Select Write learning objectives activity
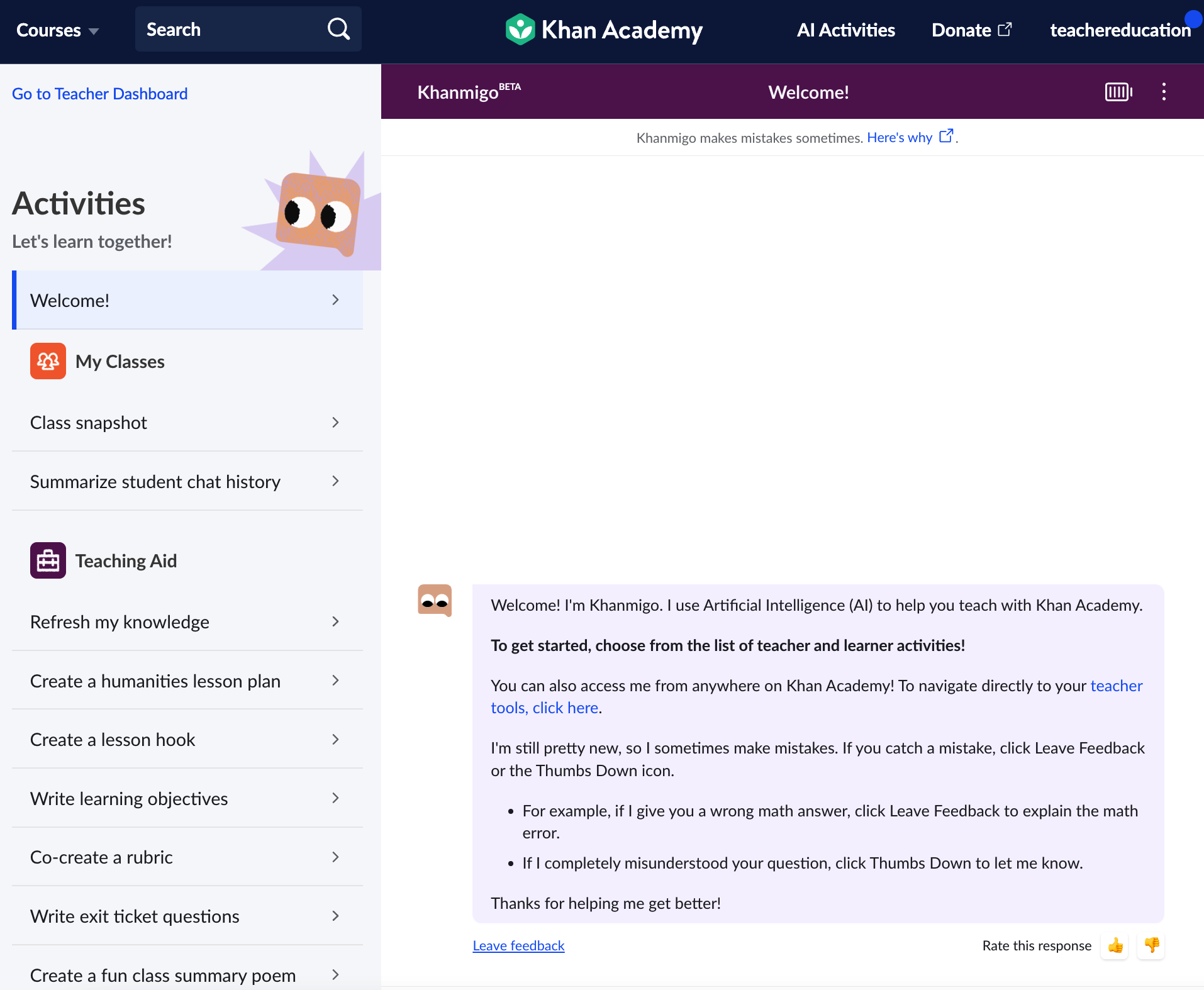The height and width of the screenshot is (990, 1204). pyautogui.click(x=187, y=798)
